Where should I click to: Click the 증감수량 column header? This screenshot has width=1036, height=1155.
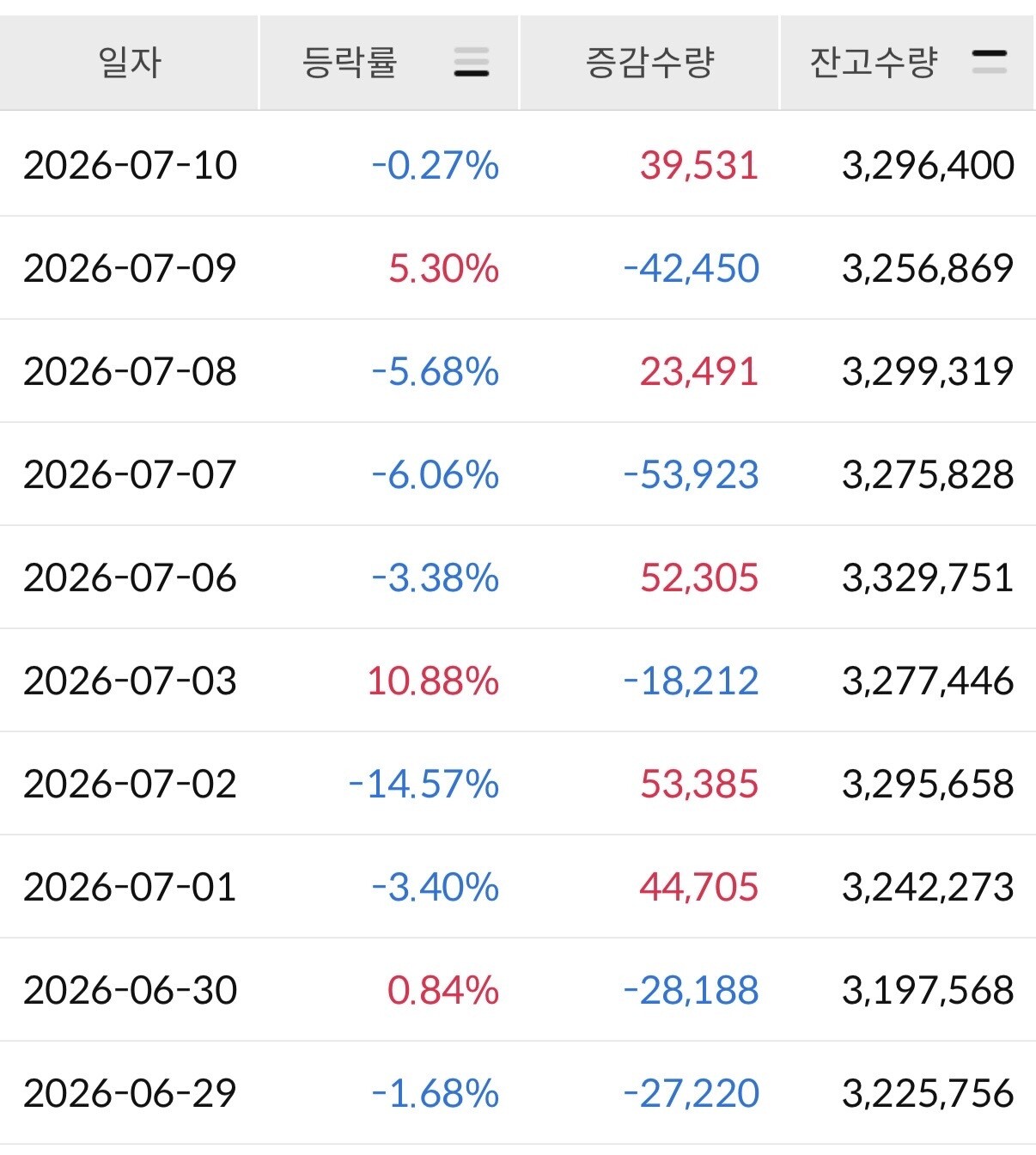pyautogui.click(x=649, y=63)
